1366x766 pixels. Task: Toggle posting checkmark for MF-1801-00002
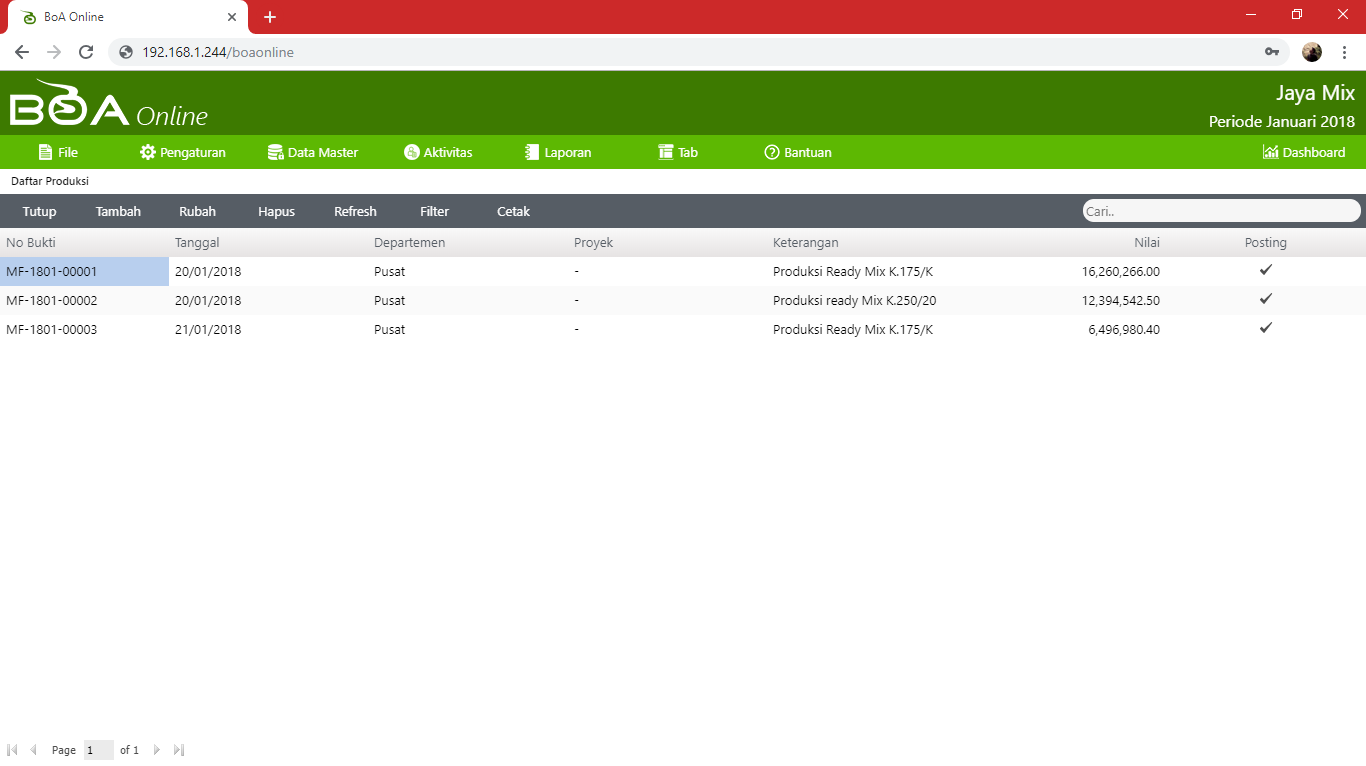(1265, 299)
